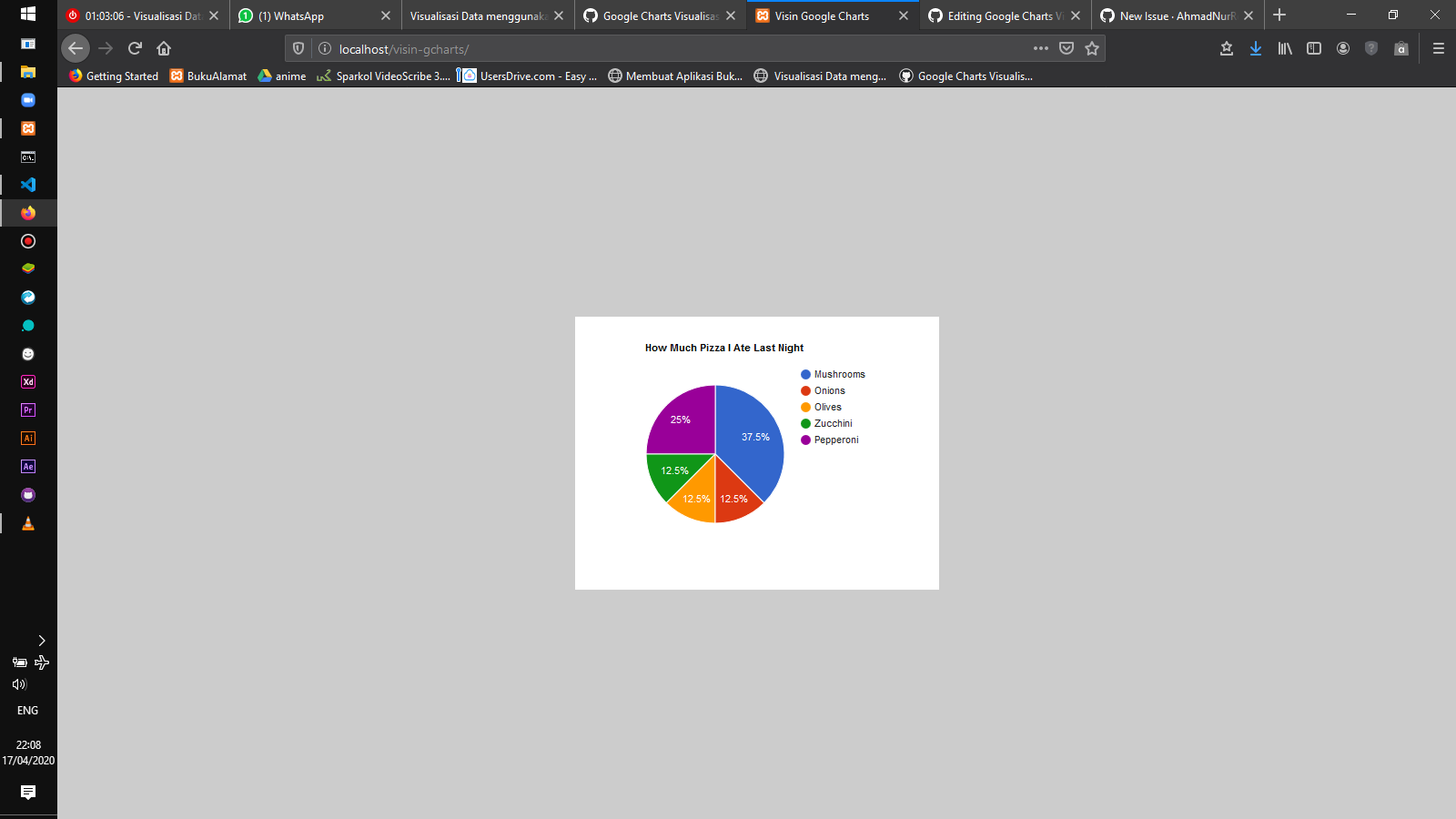This screenshot has height=819, width=1456.
Task: Bookmark this page with the star icon
Action: [1092, 48]
